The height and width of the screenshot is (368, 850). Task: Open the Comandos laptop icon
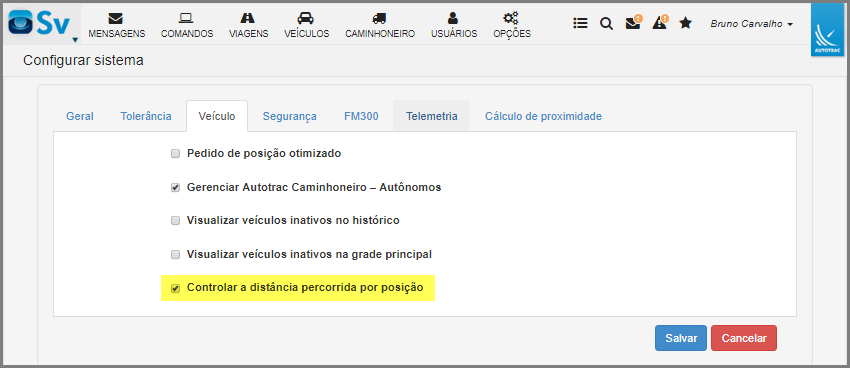click(x=186, y=18)
